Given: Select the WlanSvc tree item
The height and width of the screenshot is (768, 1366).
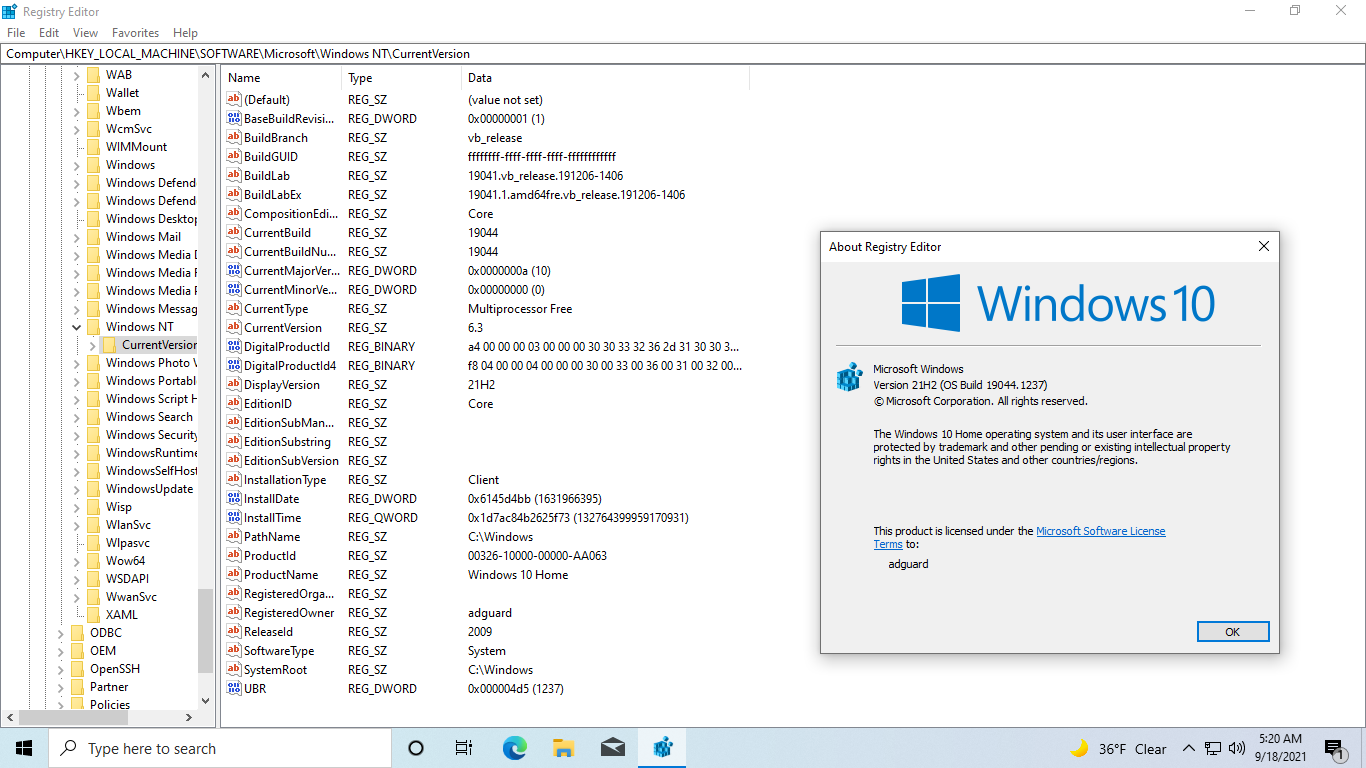Looking at the screenshot, I should (x=128, y=525).
